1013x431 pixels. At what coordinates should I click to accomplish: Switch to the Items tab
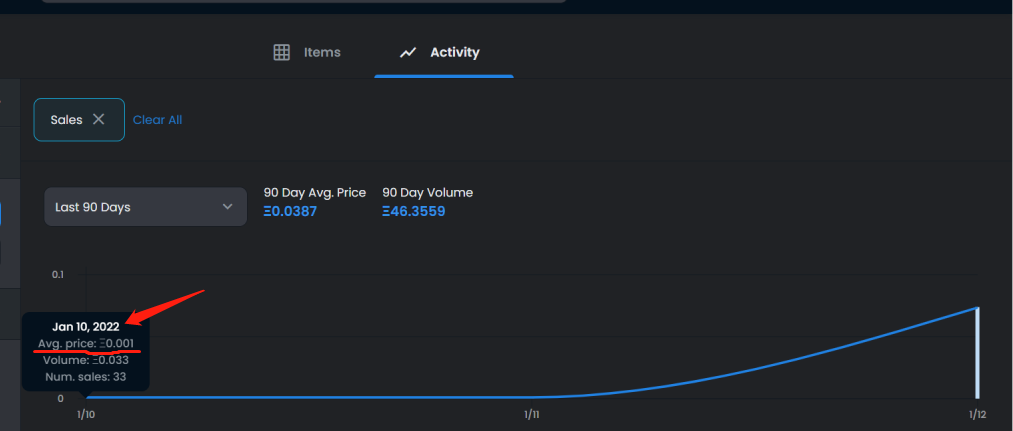pos(322,52)
